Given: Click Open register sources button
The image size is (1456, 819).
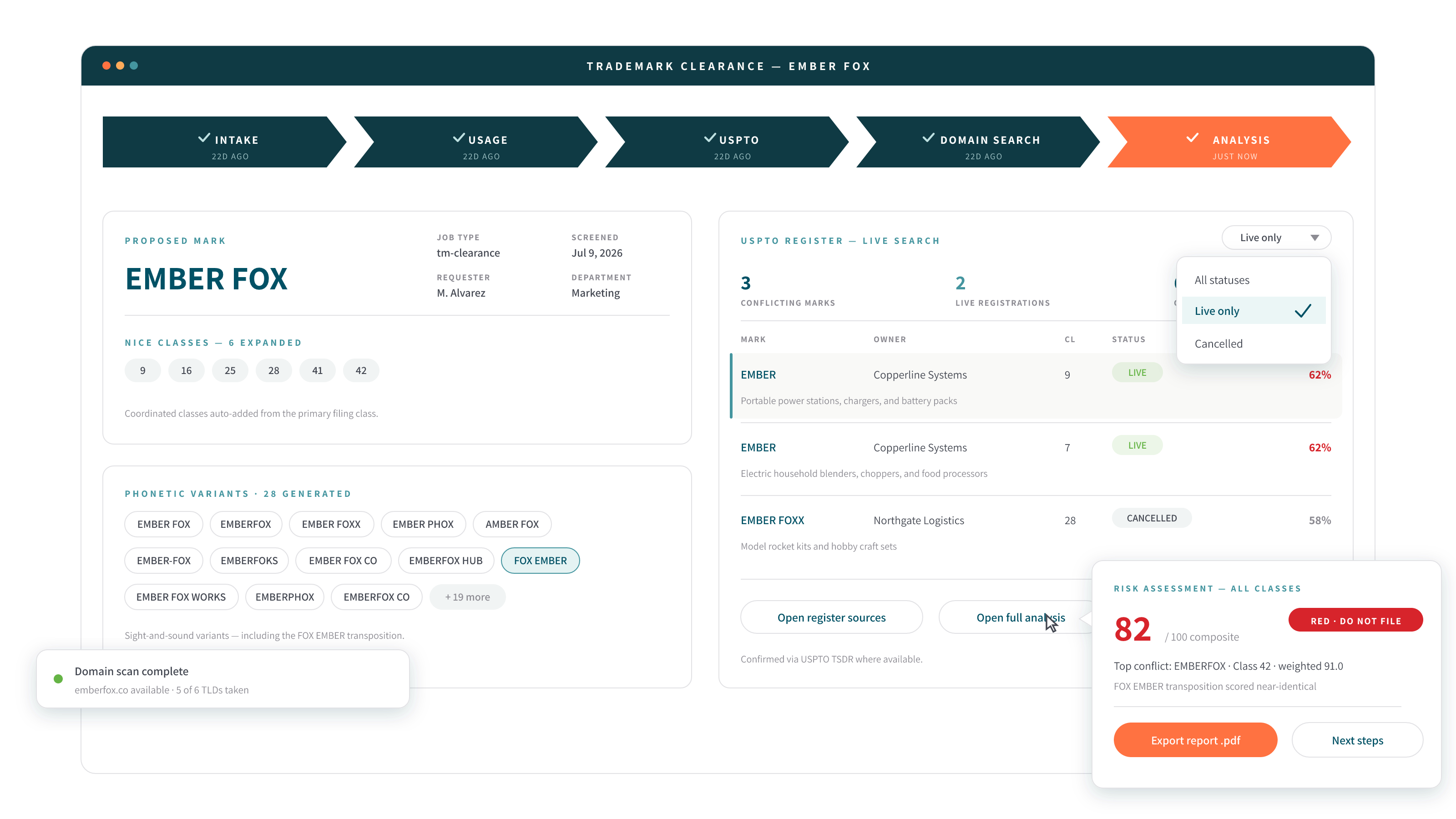Looking at the screenshot, I should click(831, 617).
